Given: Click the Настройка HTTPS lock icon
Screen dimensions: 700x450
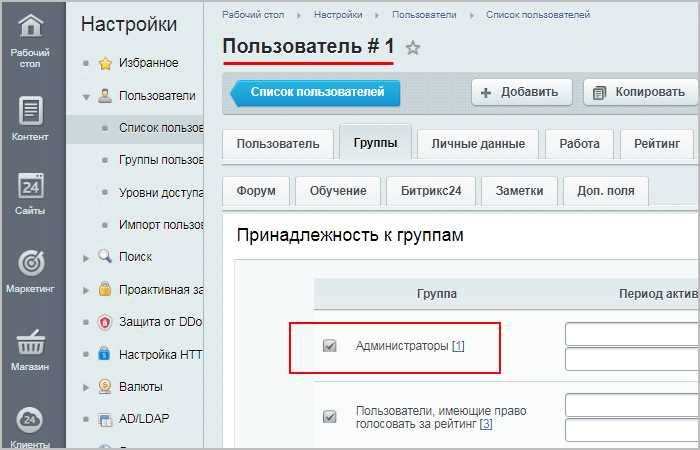Looking at the screenshot, I should click(104, 354).
